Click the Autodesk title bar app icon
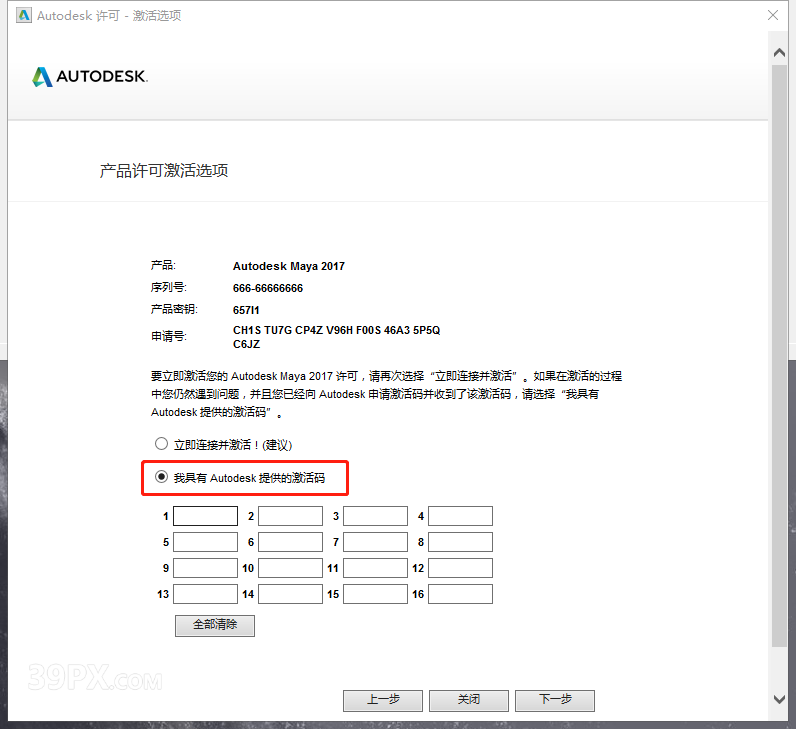 click(23, 15)
